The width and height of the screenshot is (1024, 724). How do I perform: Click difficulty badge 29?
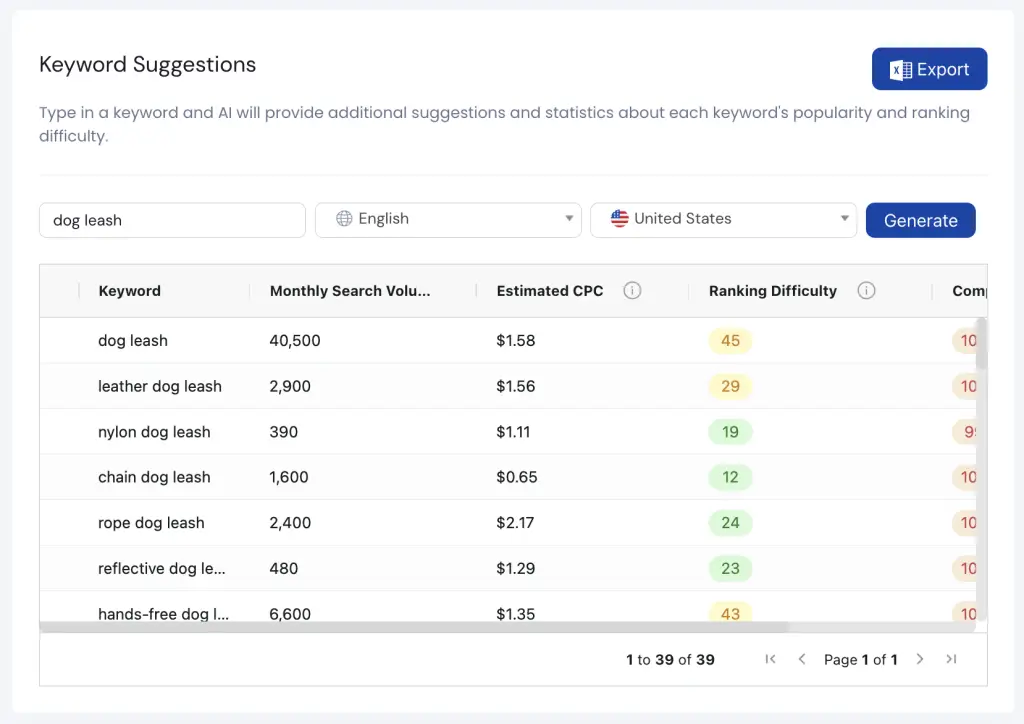point(730,386)
